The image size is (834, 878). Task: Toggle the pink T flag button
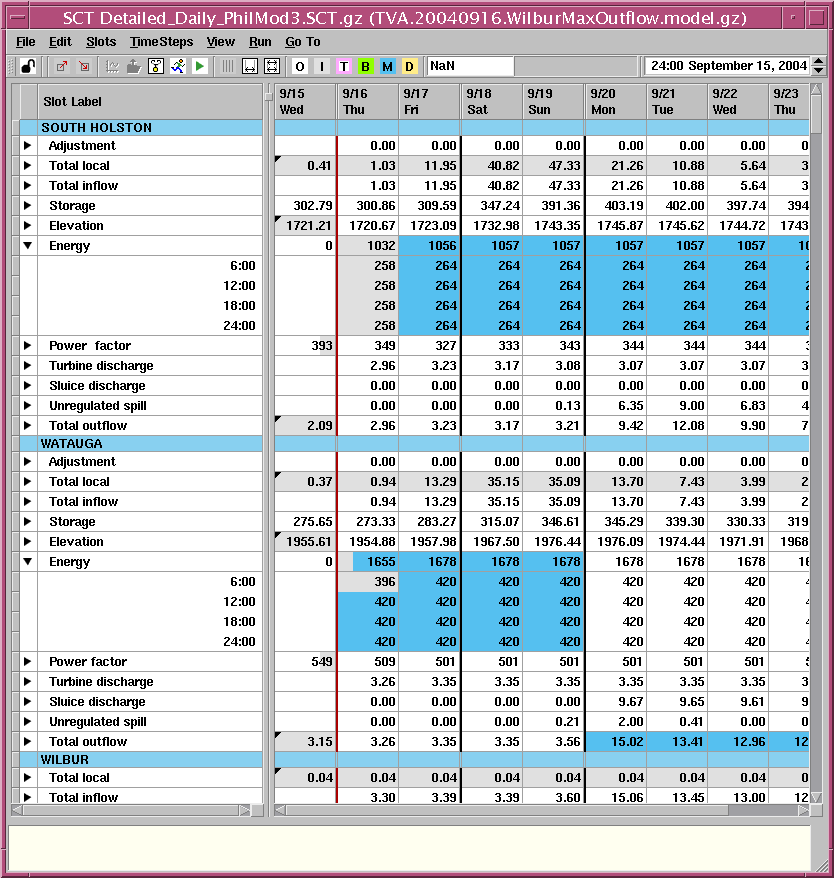(343, 67)
